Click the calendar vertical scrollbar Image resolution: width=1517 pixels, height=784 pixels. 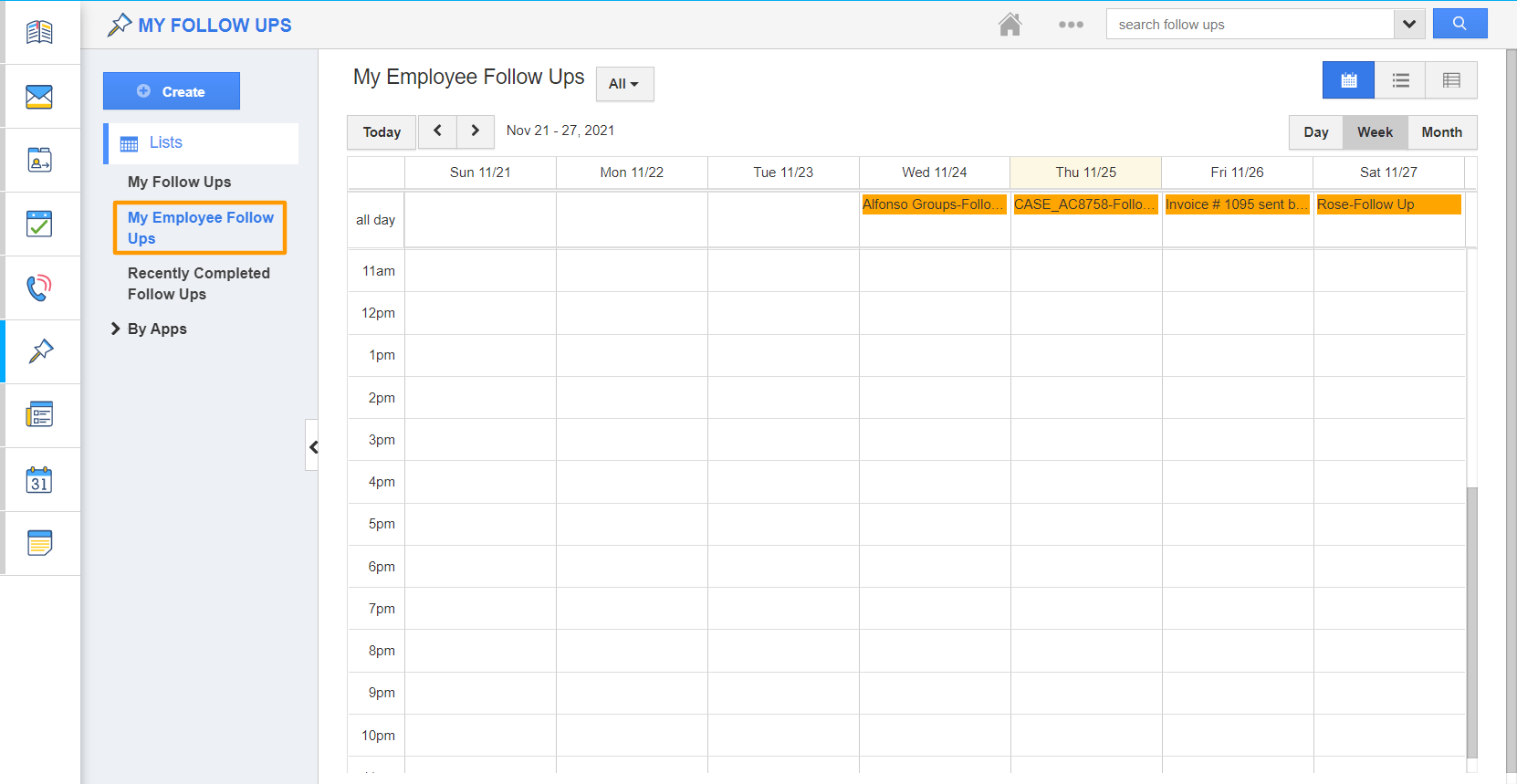1470,621
